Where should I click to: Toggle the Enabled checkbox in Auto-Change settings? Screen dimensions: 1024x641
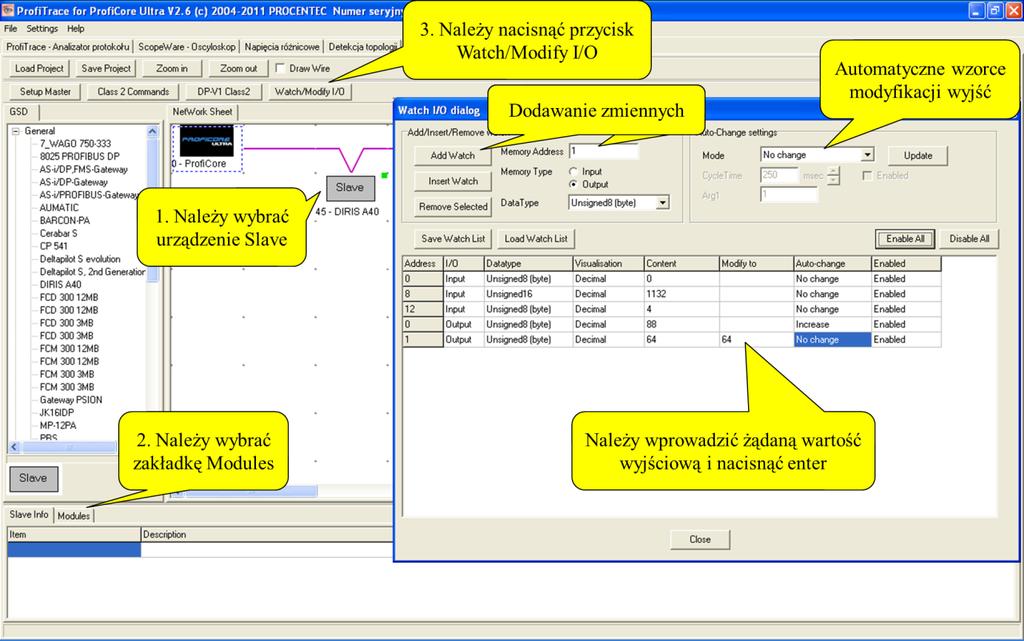pos(867,176)
